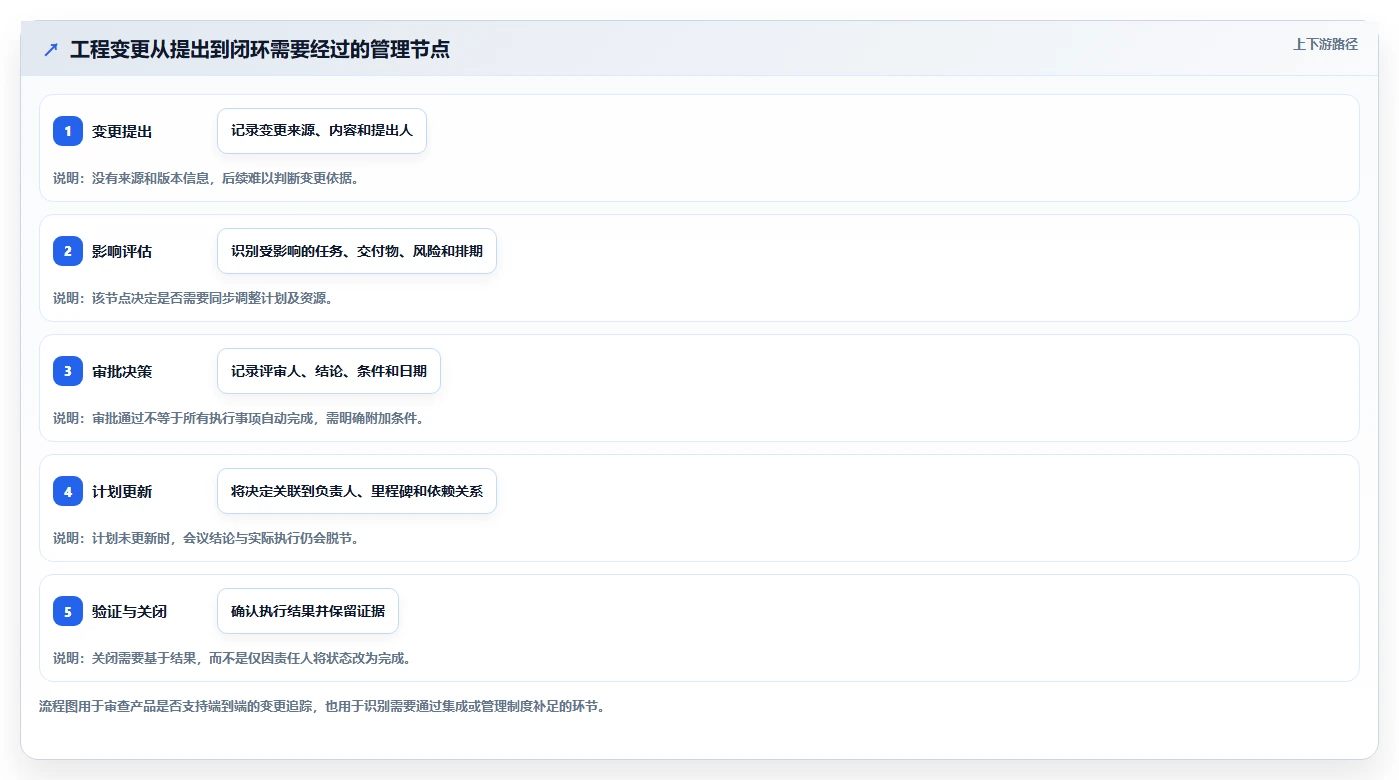
Task: Click the step 1 number badge
Action: [68, 131]
